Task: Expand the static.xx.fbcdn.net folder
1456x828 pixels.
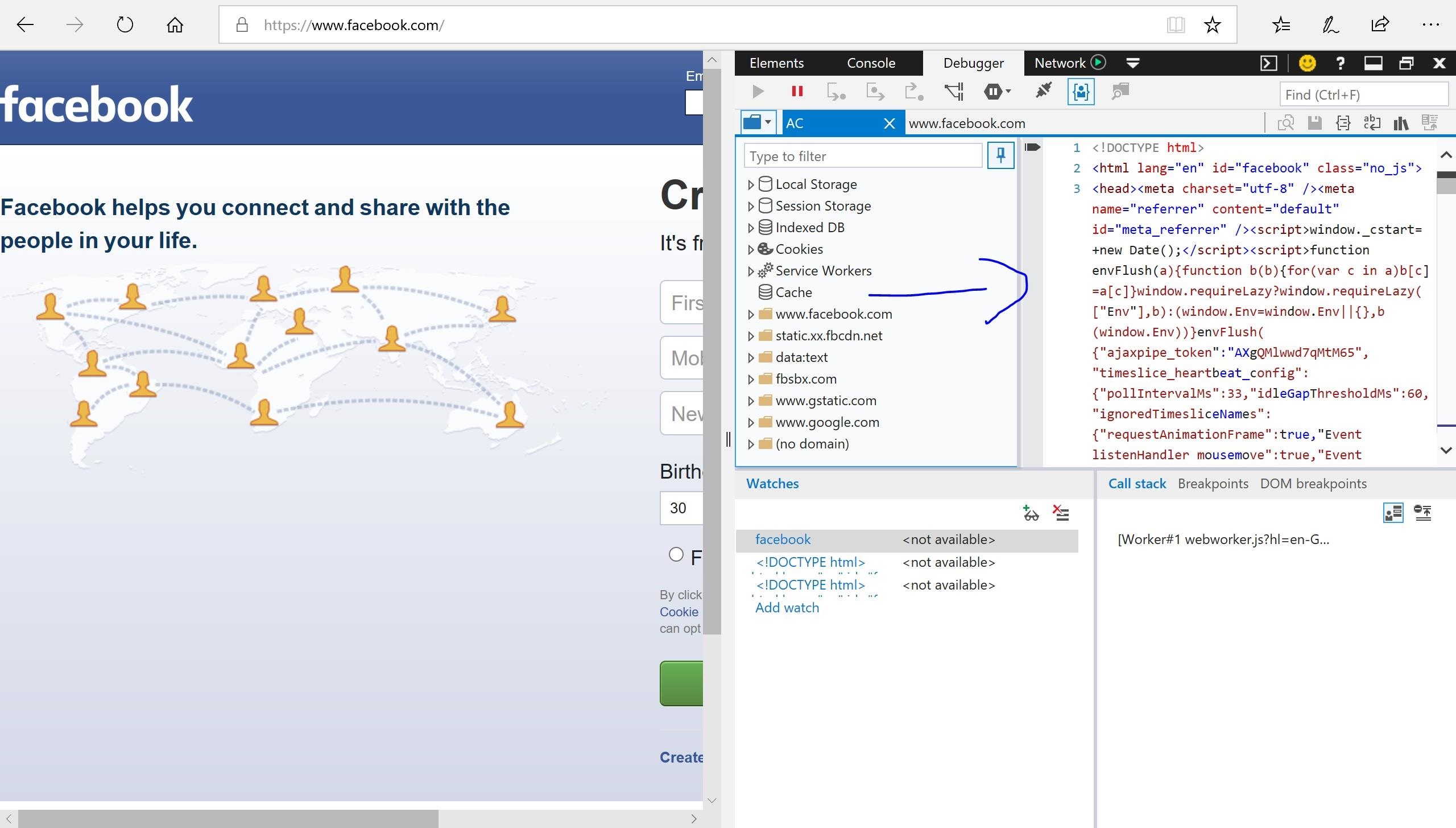Action: pyautogui.click(x=751, y=336)
